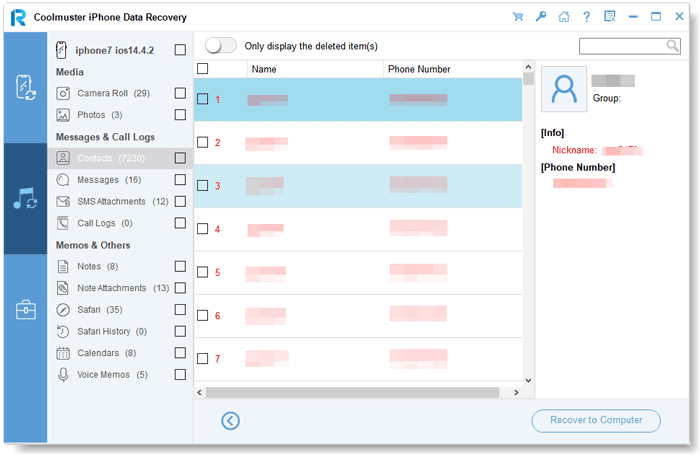700x456 pixels.
Task: Check the Call Logs checkbox
Action: 180,223
